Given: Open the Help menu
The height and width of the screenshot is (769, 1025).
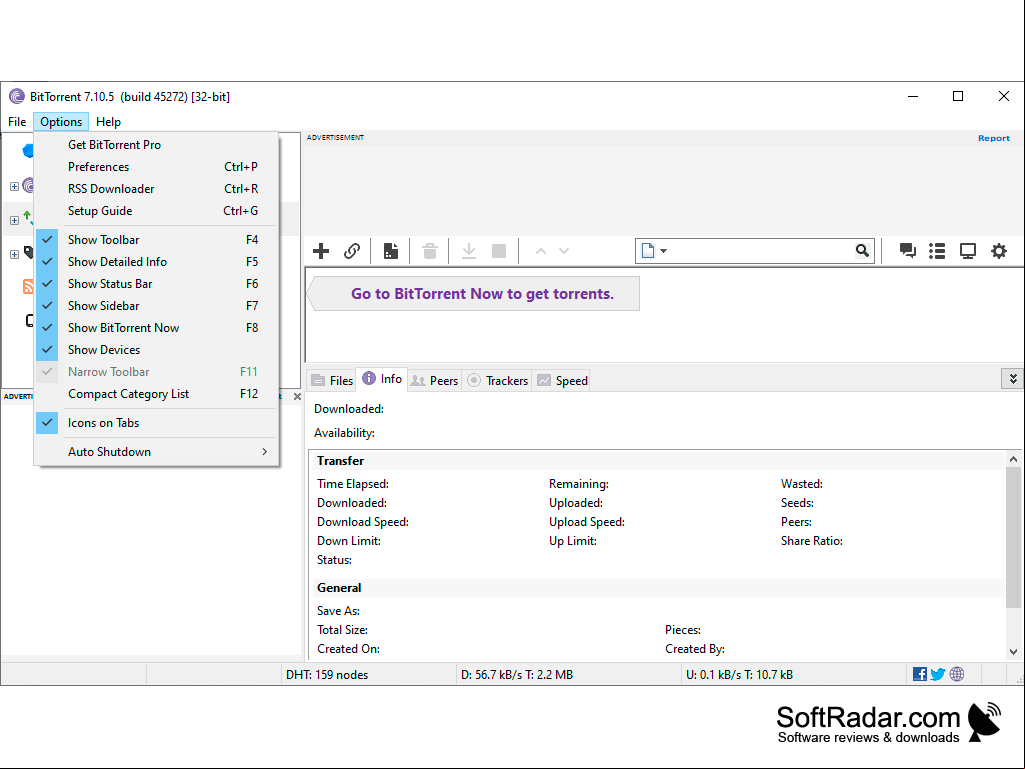Looking at the screenshot, I should pyautogui.click(x=109, y=122).
